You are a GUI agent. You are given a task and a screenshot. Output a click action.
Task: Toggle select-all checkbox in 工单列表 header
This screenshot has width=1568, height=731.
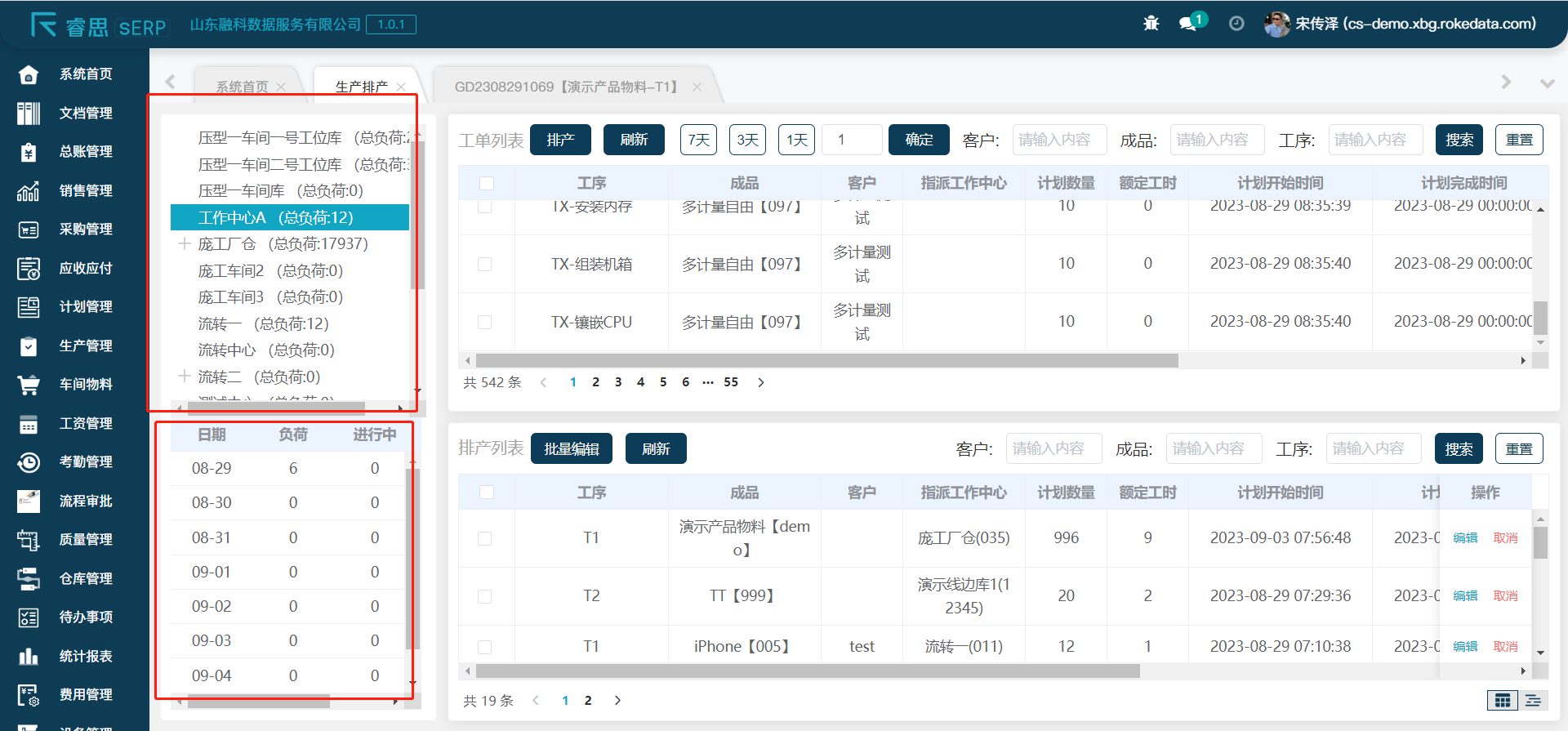coord(487,183)
